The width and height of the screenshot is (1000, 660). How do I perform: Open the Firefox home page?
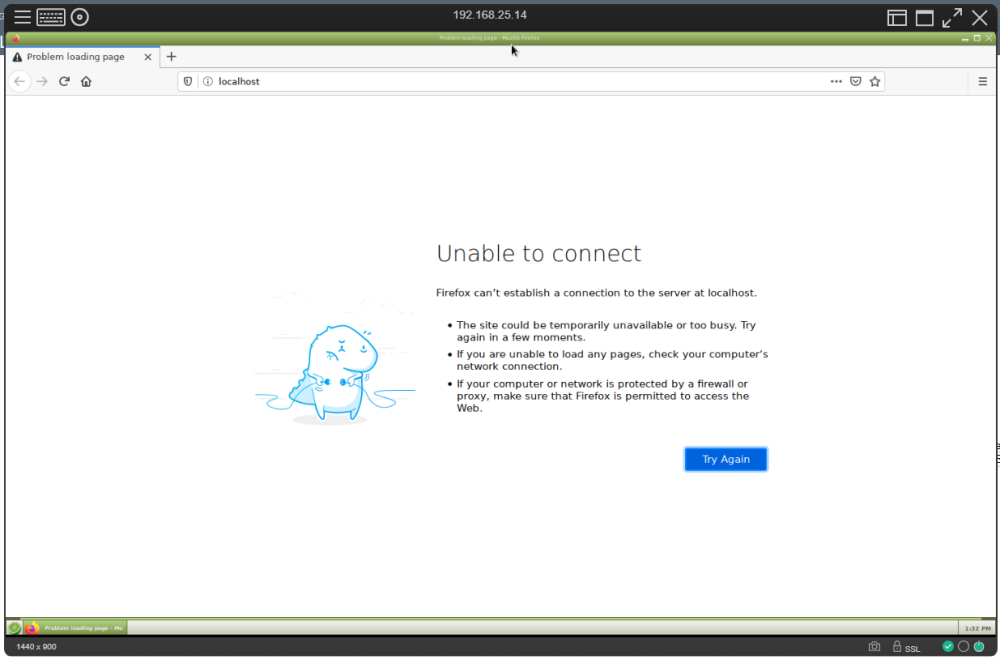pos(86,82)
